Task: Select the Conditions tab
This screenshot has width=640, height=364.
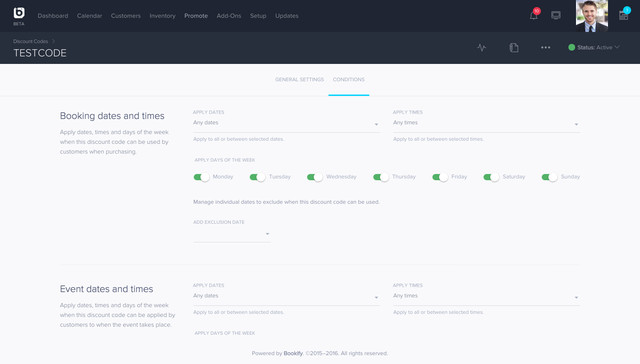Action: click(x=349, y=80)
